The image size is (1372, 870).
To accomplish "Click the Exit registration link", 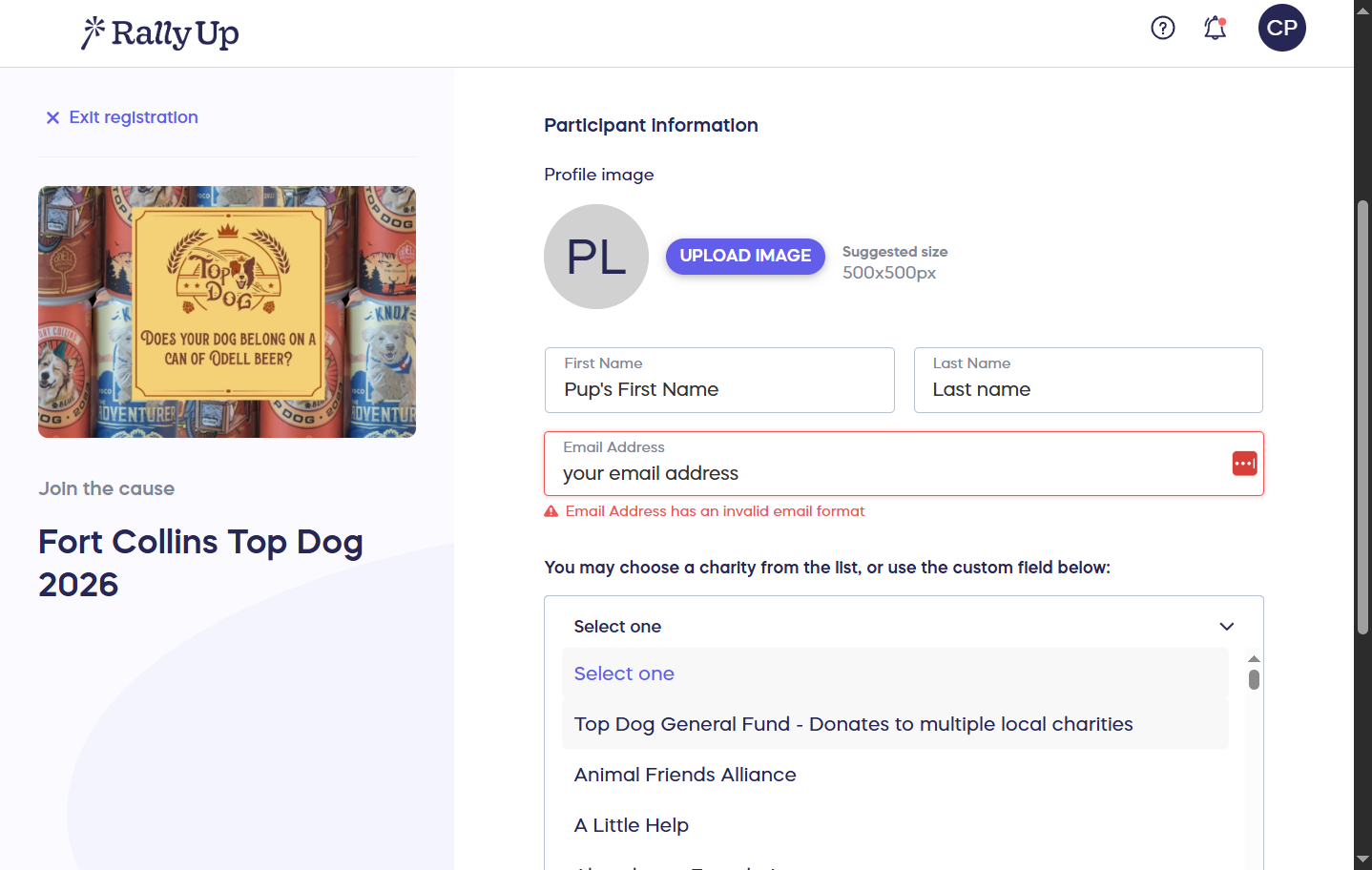I will pyautogui.click(x=134, y=117).
